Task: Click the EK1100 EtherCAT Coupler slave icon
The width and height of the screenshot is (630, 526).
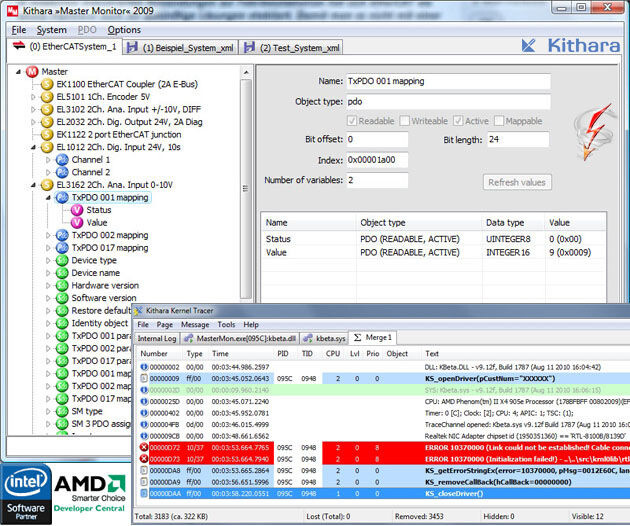Action: (47, 84)
